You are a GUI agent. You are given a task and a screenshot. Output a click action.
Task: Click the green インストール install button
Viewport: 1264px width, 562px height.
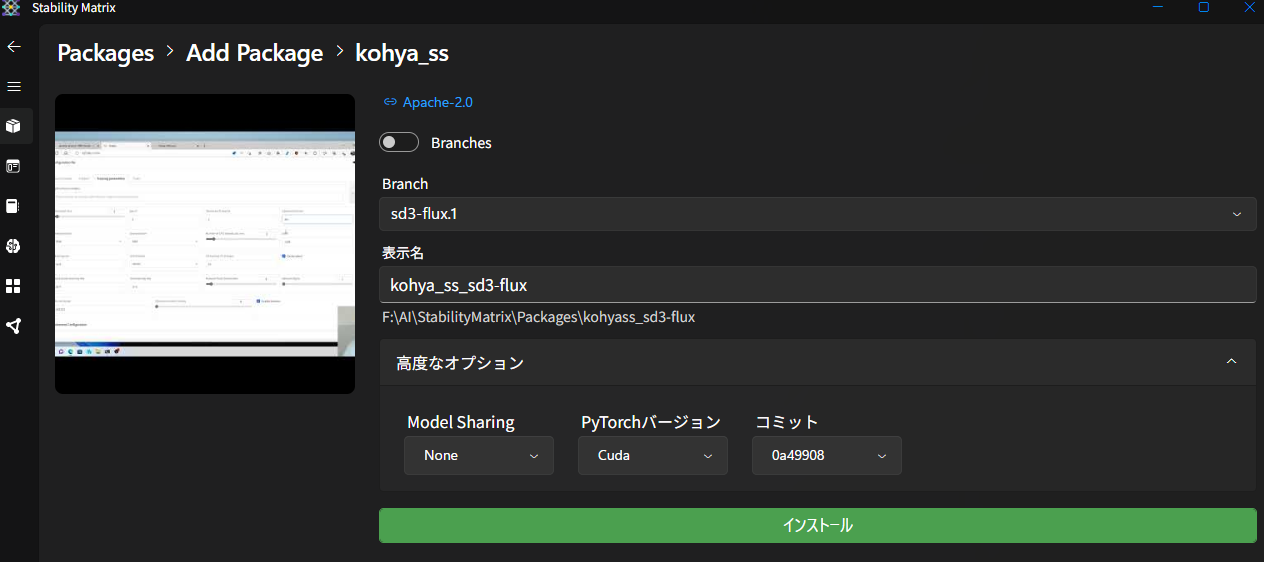(817, 525)
